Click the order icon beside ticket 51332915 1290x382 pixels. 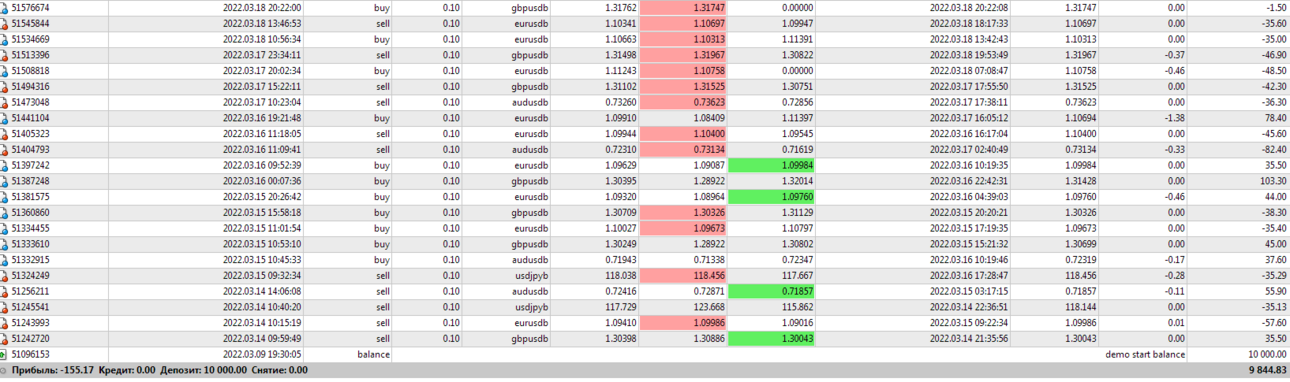[x=5, y=260]
